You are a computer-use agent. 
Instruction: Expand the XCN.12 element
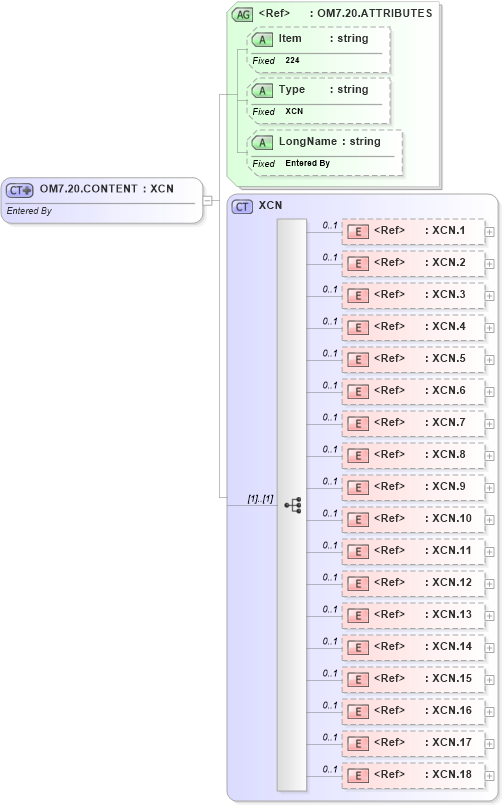tap(489, 584)
